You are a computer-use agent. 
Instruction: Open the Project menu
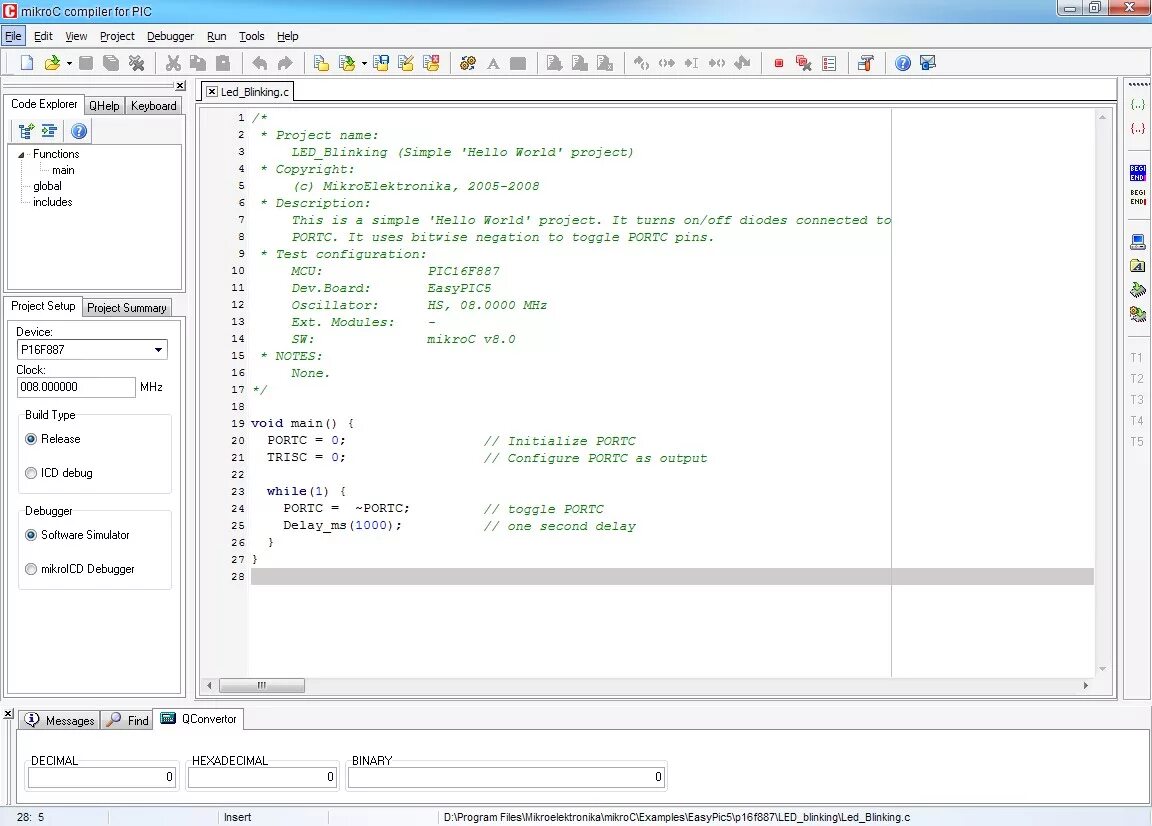[117, 36]
